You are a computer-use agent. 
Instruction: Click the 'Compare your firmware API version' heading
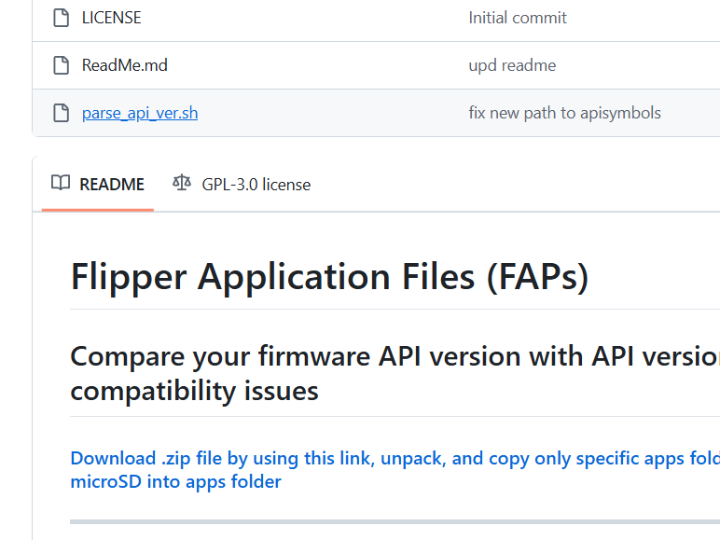[395, 373]
